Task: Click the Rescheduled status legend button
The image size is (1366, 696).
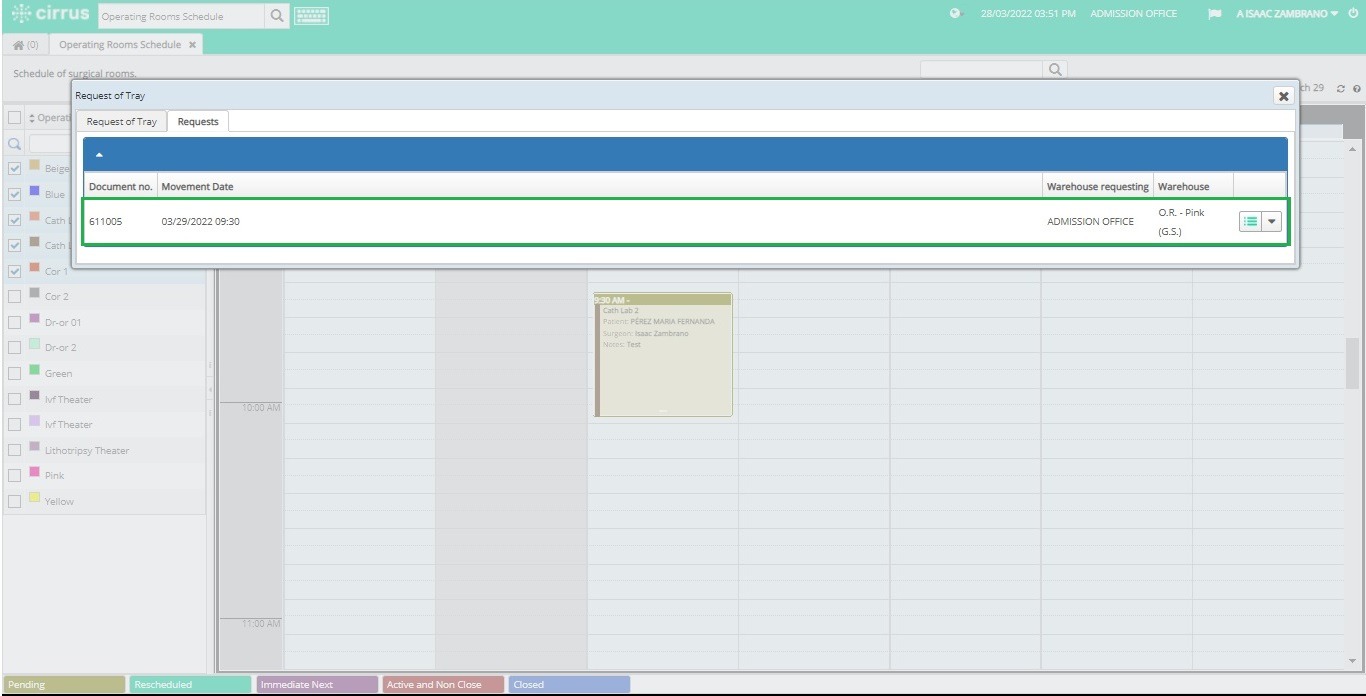Action: [190, 685]
